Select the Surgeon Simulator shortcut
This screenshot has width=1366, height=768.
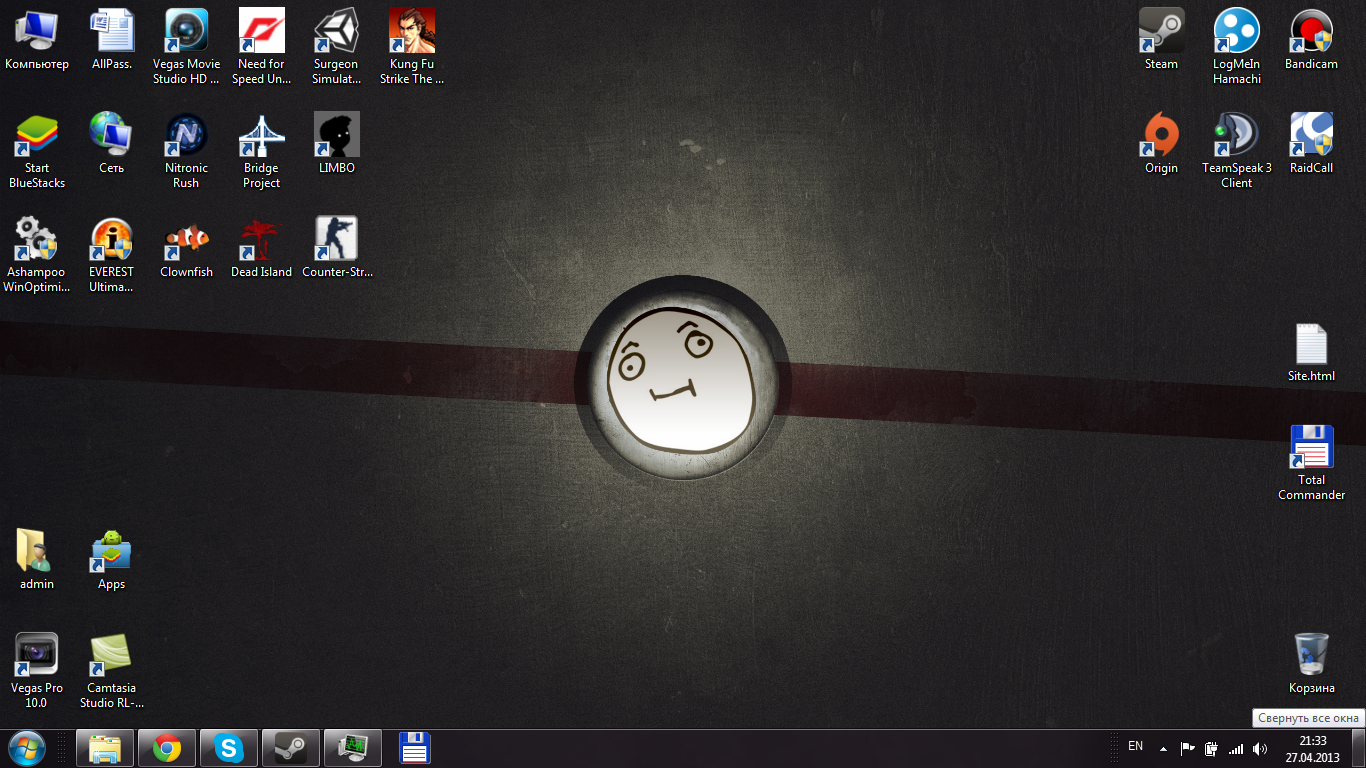(x=336, y=46)
